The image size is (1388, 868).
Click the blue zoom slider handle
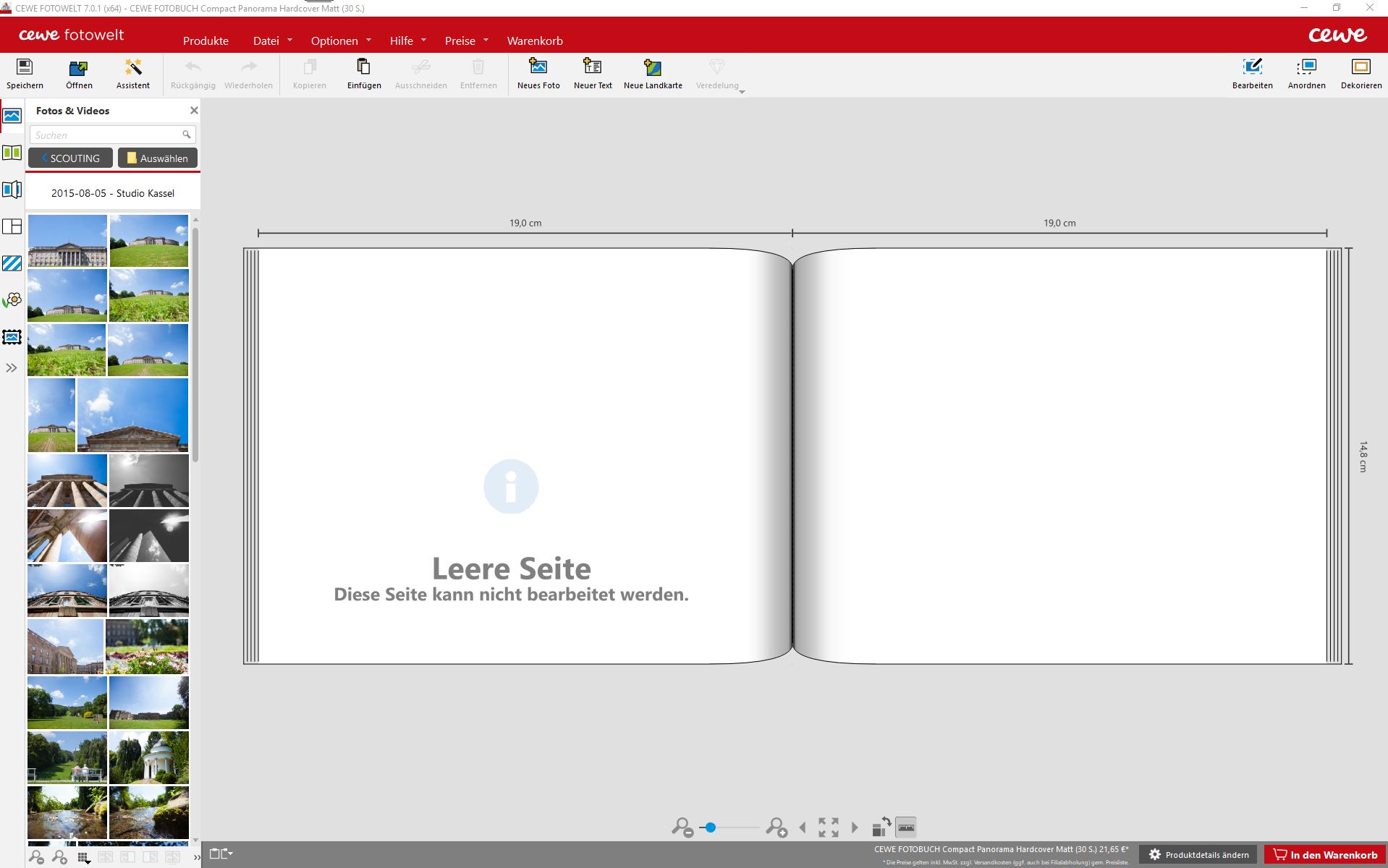pyautogui.click(x=710, y=827)
